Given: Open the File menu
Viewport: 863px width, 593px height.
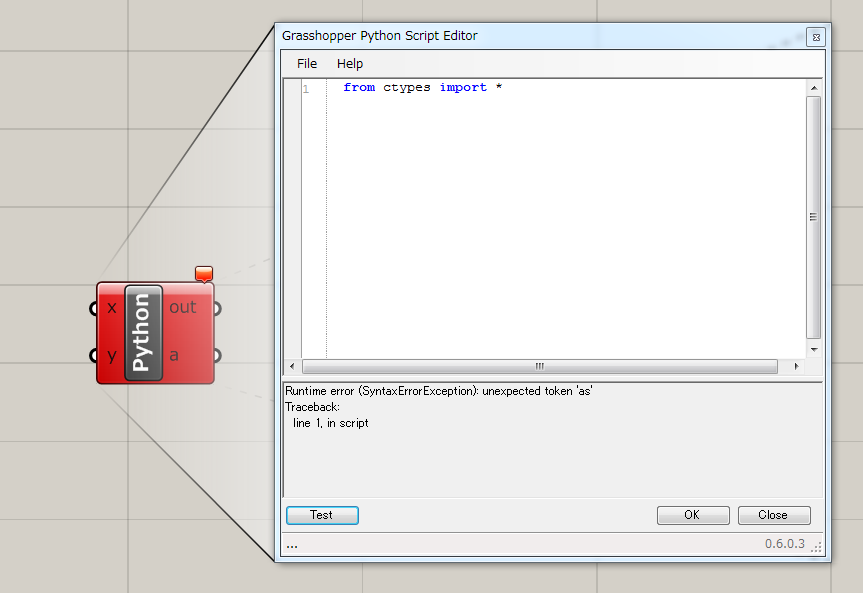Looking at the screenshot, I should tap(307, 64).
